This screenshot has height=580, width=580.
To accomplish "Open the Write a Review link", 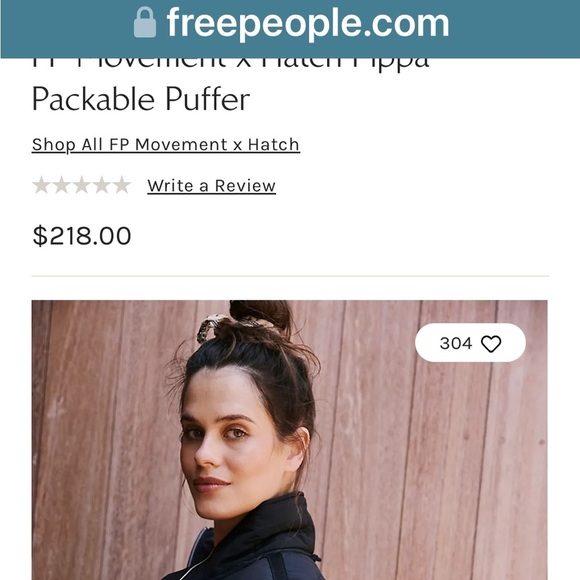I will [x=212, y=186].
